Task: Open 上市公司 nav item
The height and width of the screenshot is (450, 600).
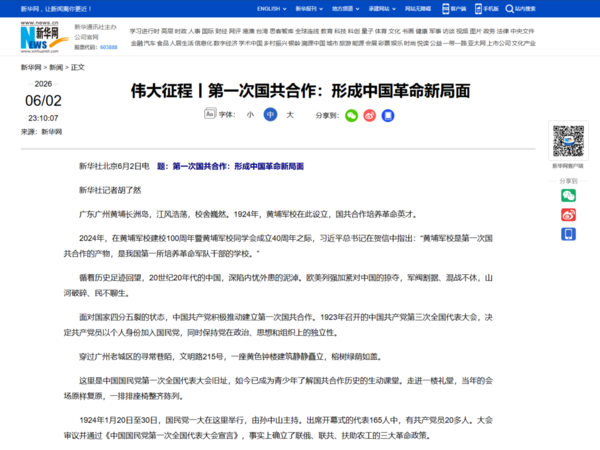Action: (x=499, y=43)
